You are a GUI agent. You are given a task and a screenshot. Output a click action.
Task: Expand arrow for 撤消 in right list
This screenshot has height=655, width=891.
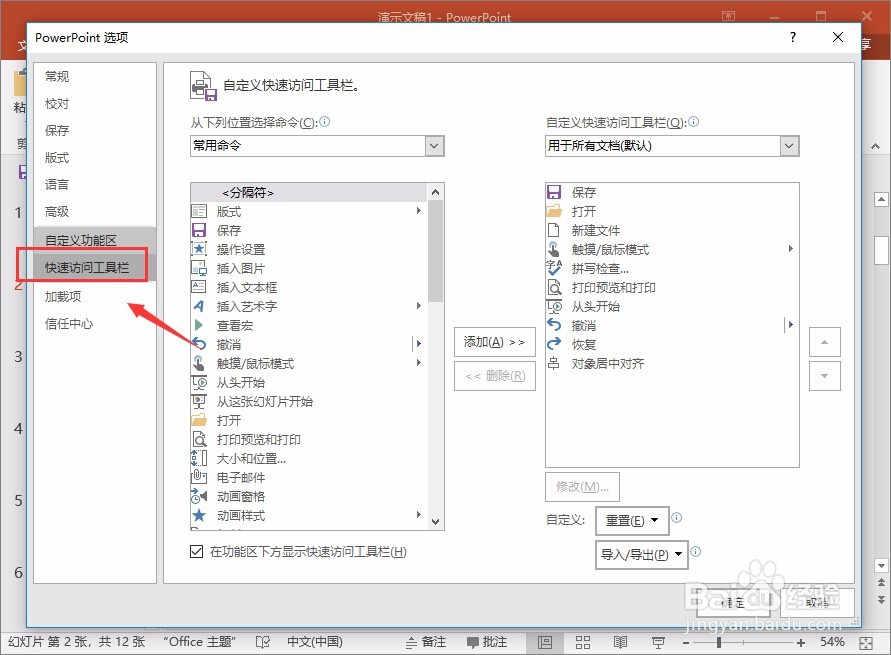(x=790, y=324)
